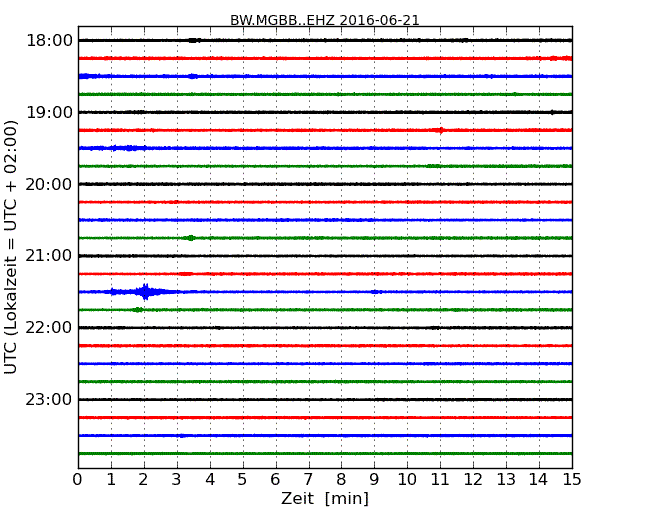
Task: Click x-axis tick label 9
Action: pyautogui.click(x=374, y=480)
